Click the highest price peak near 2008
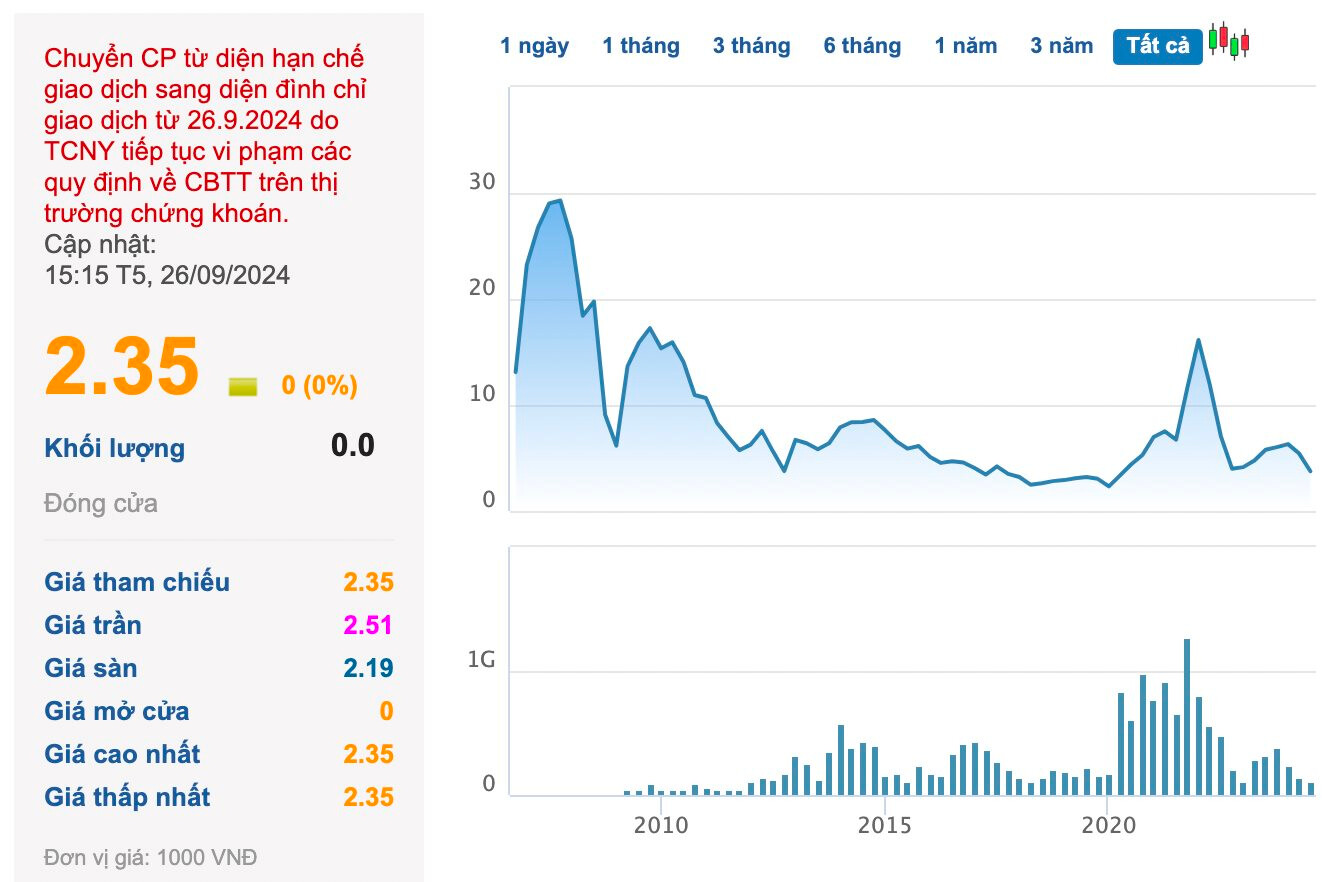This screenshot has height=882, width=1322. [559, 201]
